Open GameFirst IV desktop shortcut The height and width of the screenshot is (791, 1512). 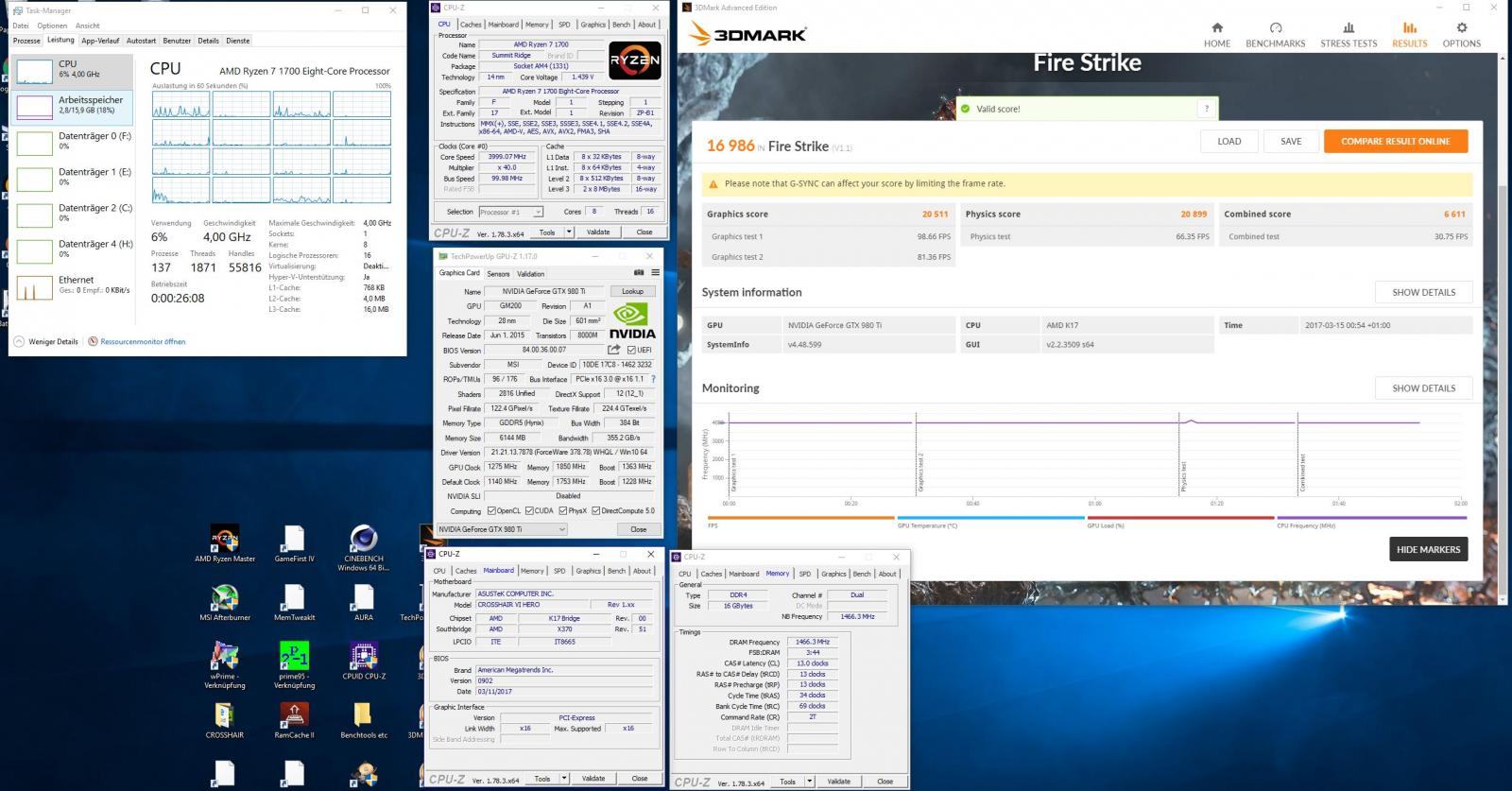(294, 543)
